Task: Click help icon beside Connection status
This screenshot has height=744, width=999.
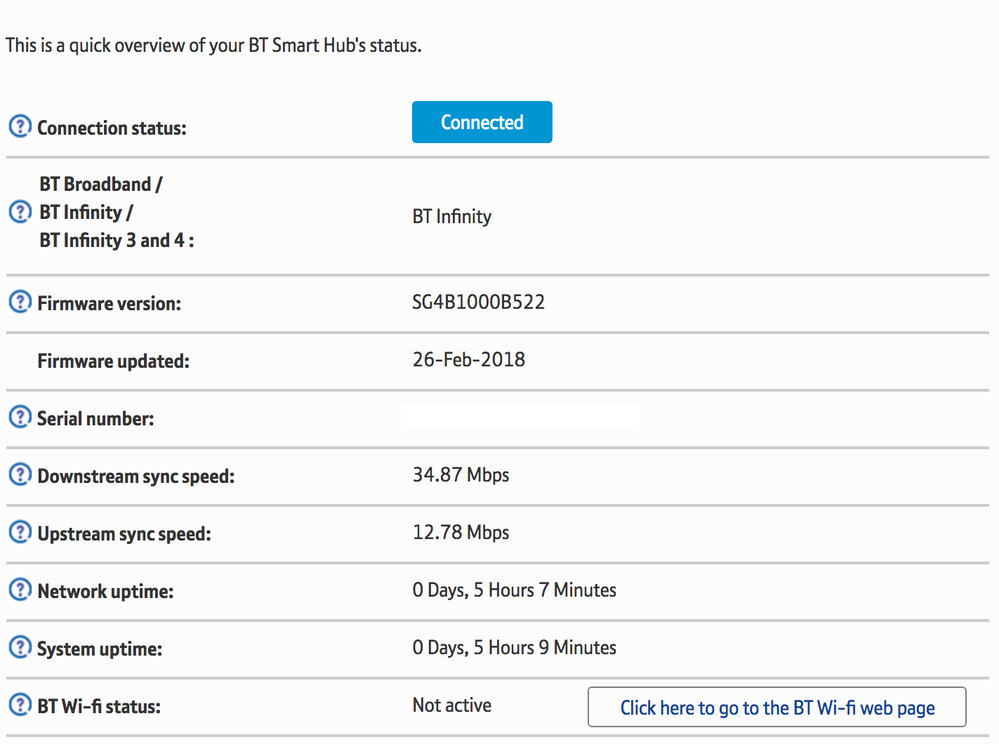Action: tap(20, 128)
